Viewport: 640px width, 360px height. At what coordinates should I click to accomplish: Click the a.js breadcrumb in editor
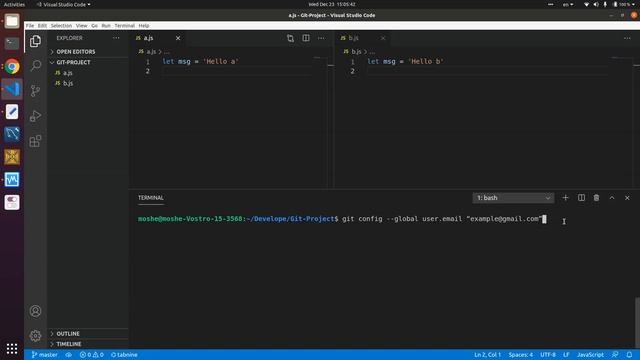(151, 52)
